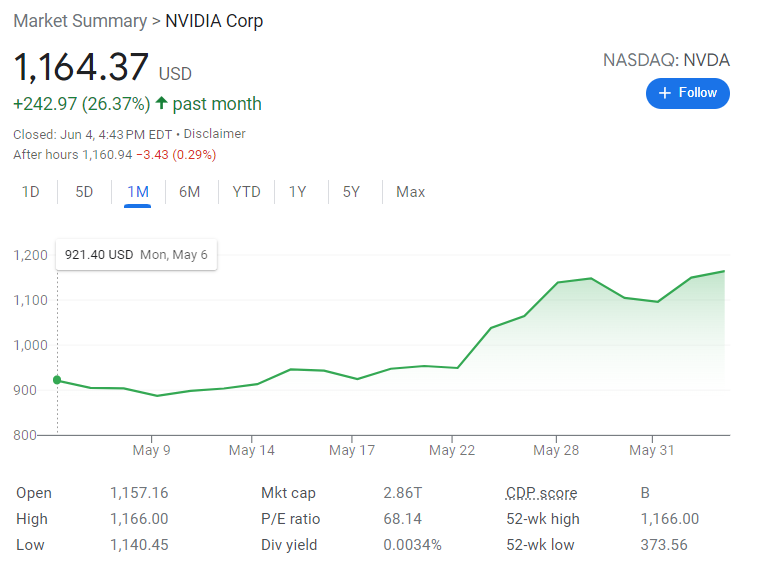Click the -3.43 (0.29%) after-hours change

coord(176,155)
